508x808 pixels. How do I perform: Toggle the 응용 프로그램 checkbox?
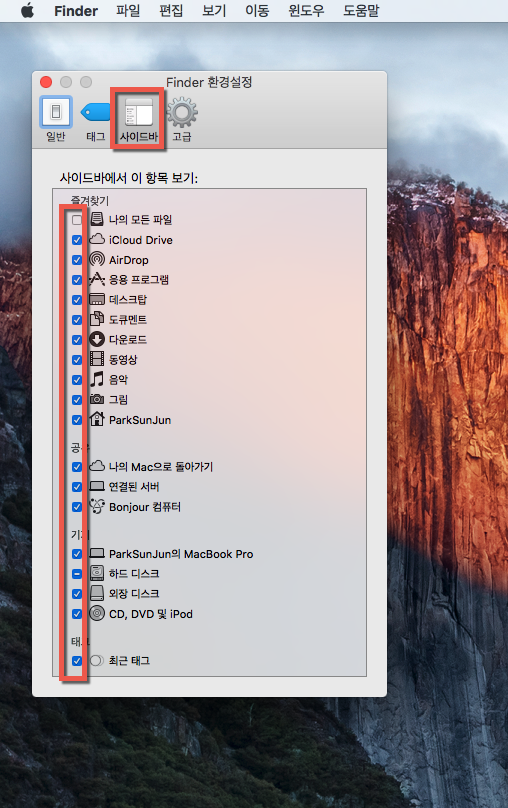(x=77, y=280)
